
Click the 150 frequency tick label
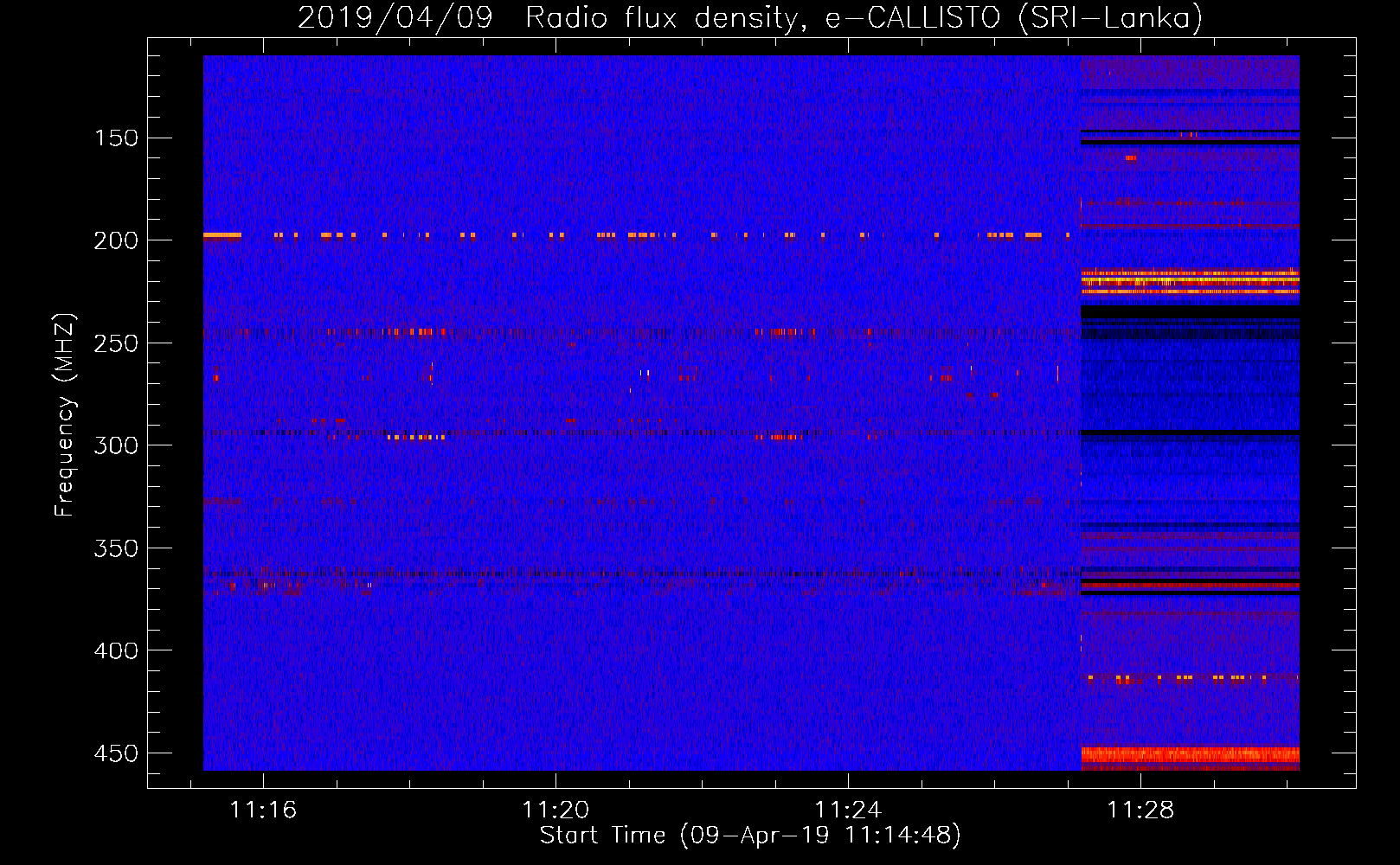[116, 138]
